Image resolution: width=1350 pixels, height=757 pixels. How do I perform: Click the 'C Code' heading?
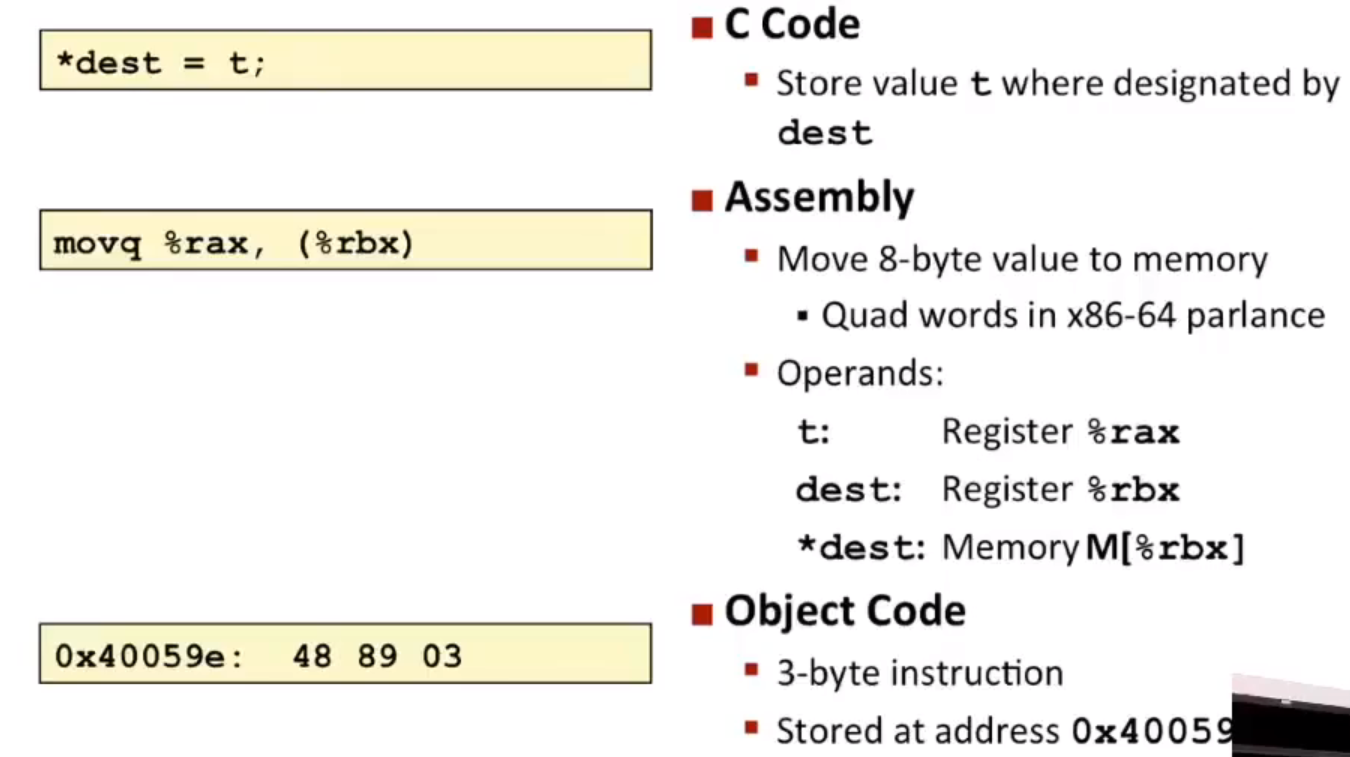[x=792, y=26]
